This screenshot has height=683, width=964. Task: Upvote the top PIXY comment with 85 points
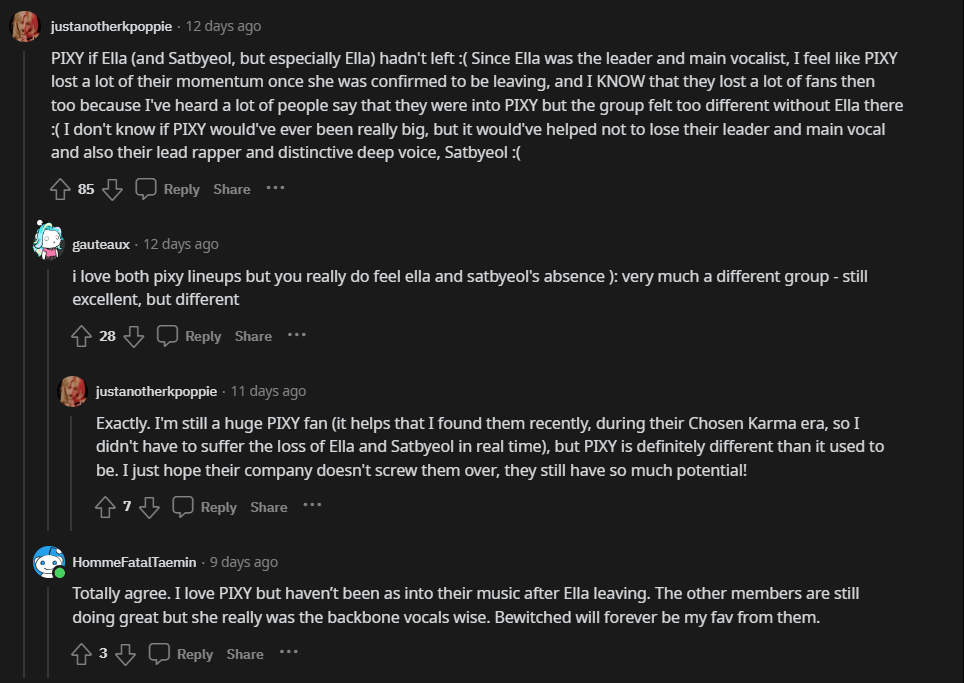point(60,189)
